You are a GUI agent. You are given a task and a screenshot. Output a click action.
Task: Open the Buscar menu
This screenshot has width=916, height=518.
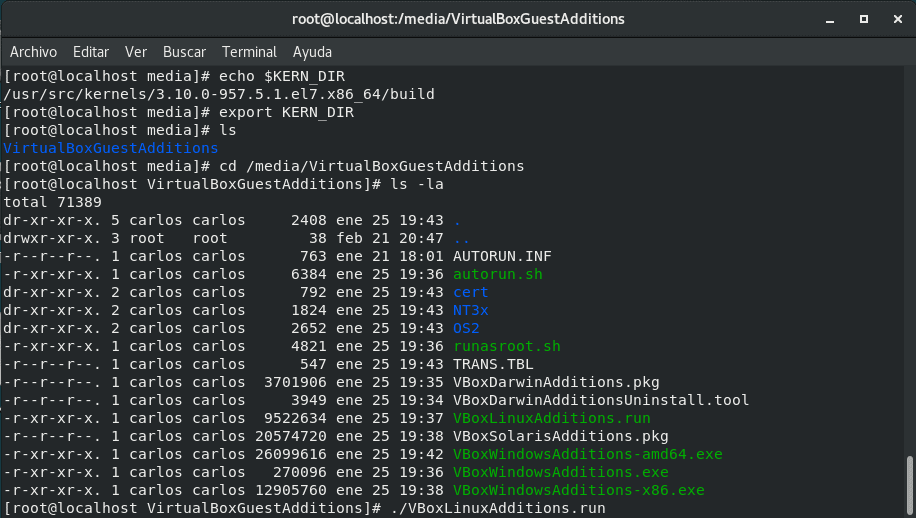click(184, 52)
